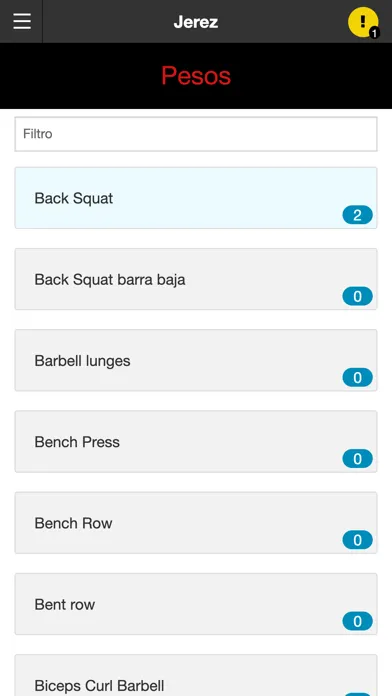Screen dimensions: 392x696
Task: Click the Pesos page heading
Action: point(196,75)
